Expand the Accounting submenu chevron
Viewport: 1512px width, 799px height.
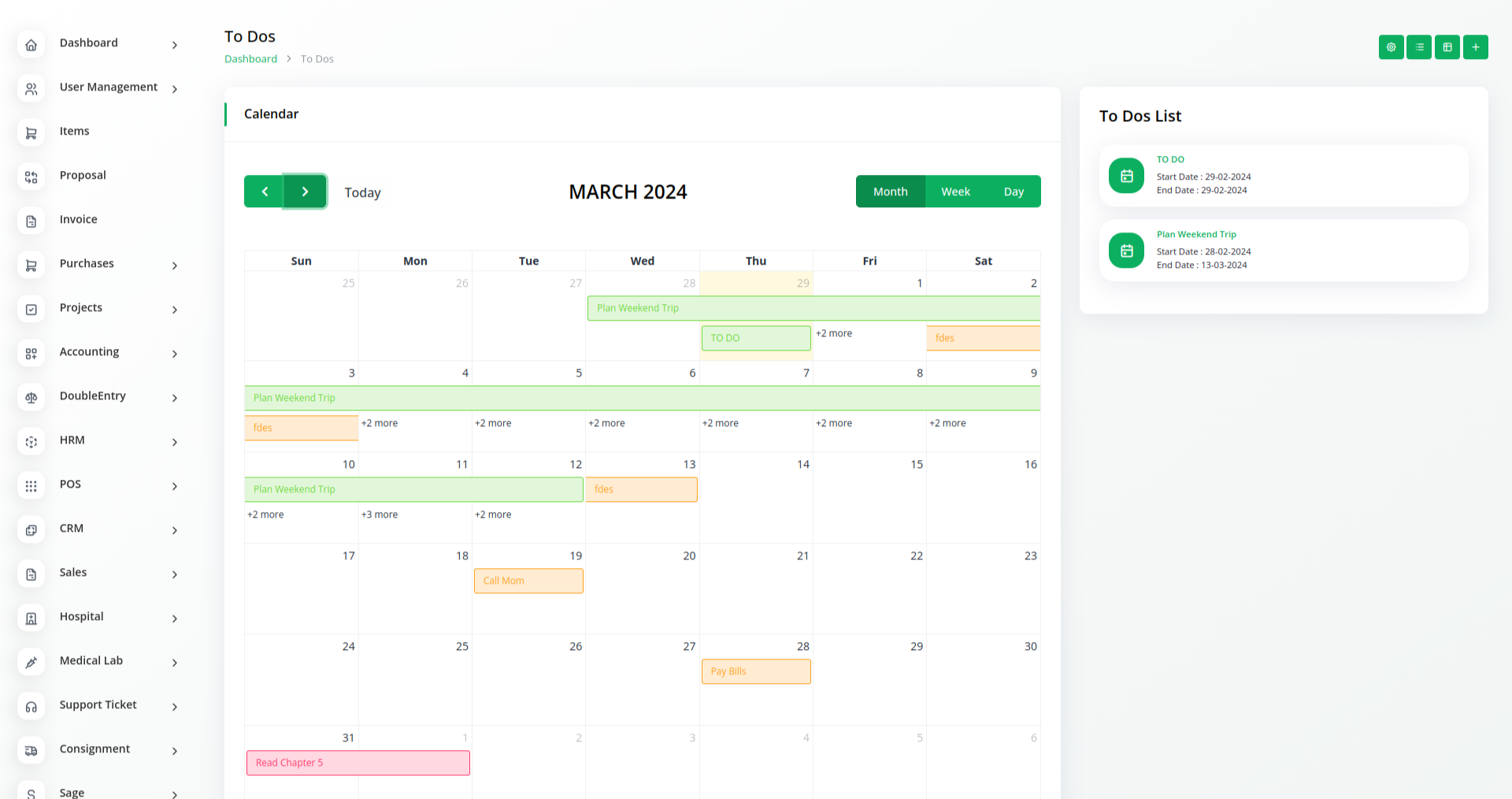(x=175, y=354)
